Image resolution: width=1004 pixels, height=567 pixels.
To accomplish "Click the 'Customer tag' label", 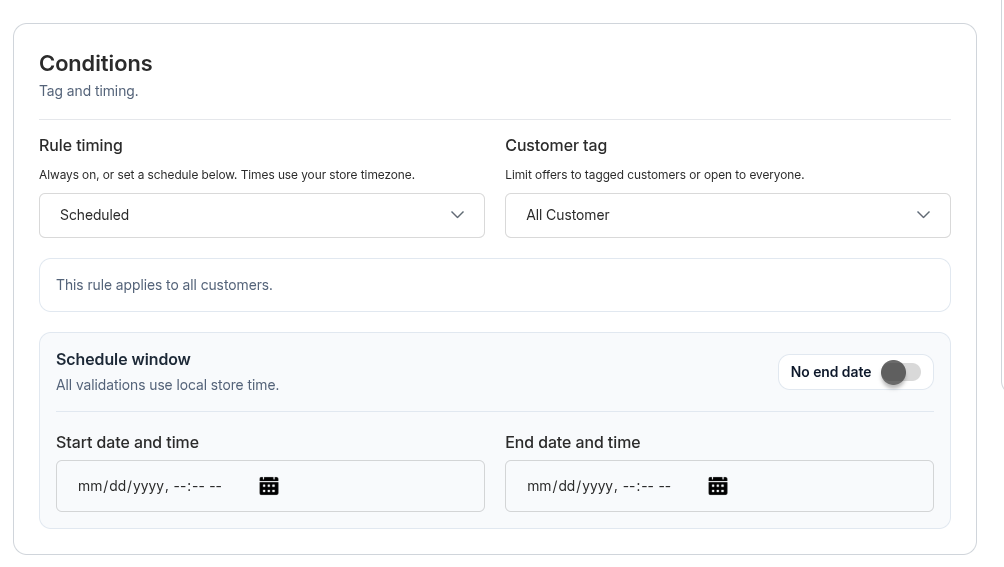I will pyautogui.click(x=556, y=145).
